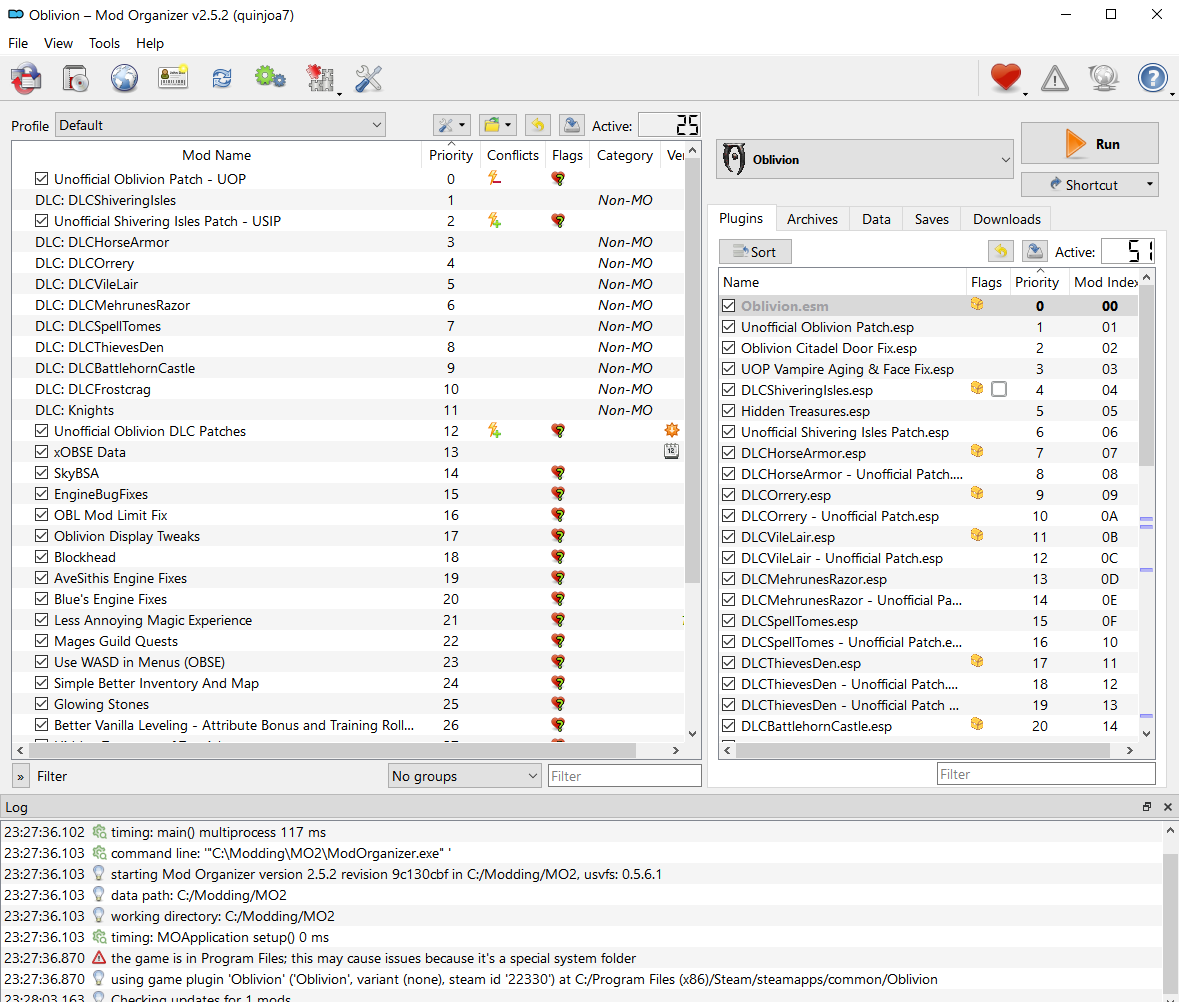Click the Update globe icon
The width and height of the screenshot is (1179, 1002).
coord(1104,78)
